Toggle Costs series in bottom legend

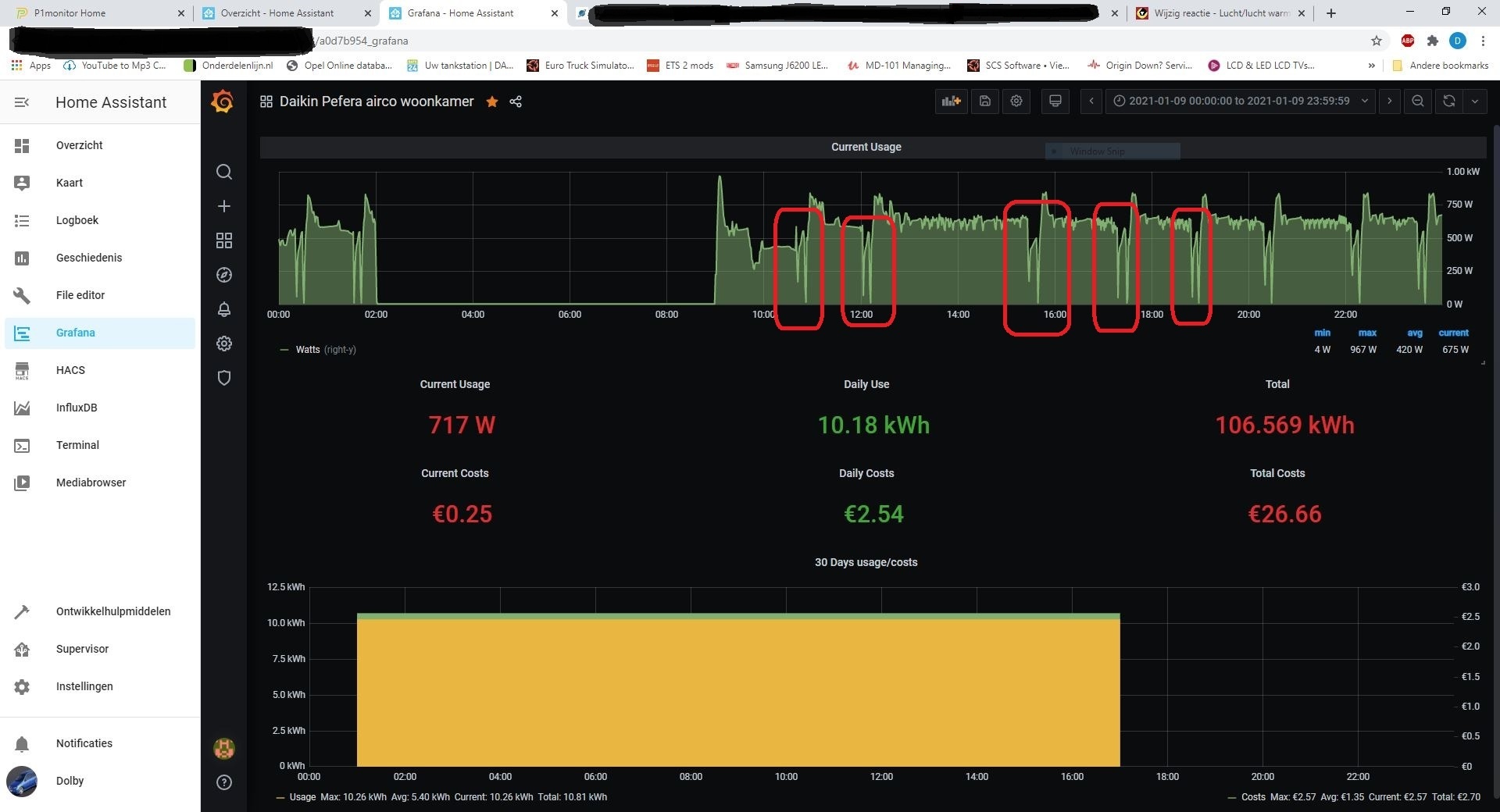(x=1253, y=797)
